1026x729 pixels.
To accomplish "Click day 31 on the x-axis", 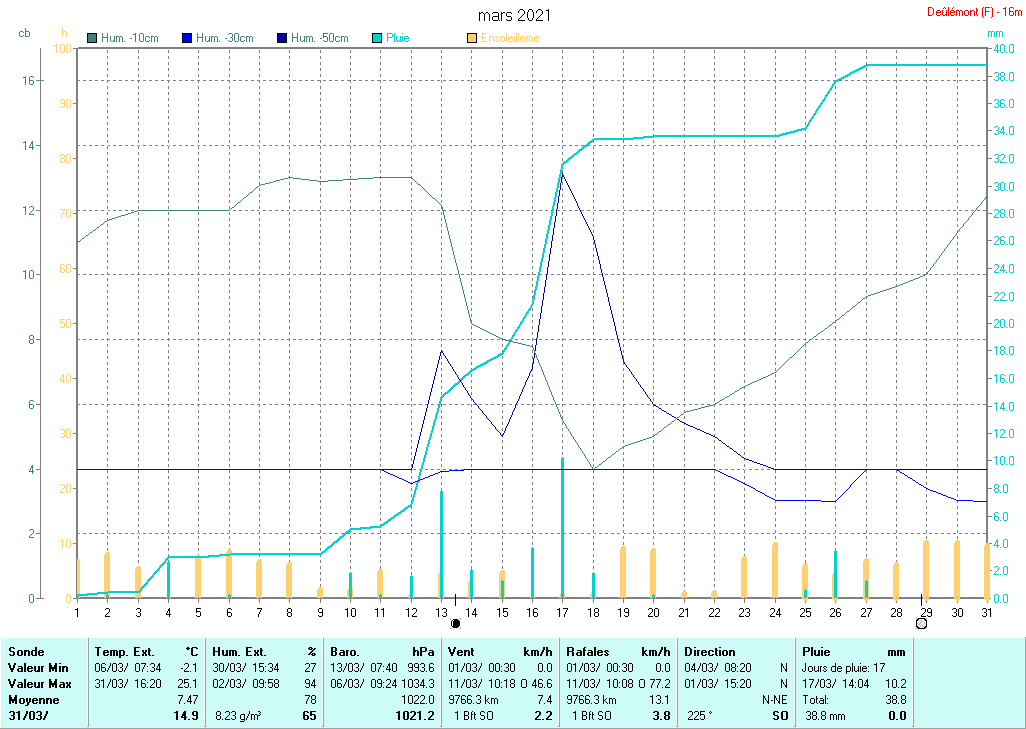I will pos(987,612).
